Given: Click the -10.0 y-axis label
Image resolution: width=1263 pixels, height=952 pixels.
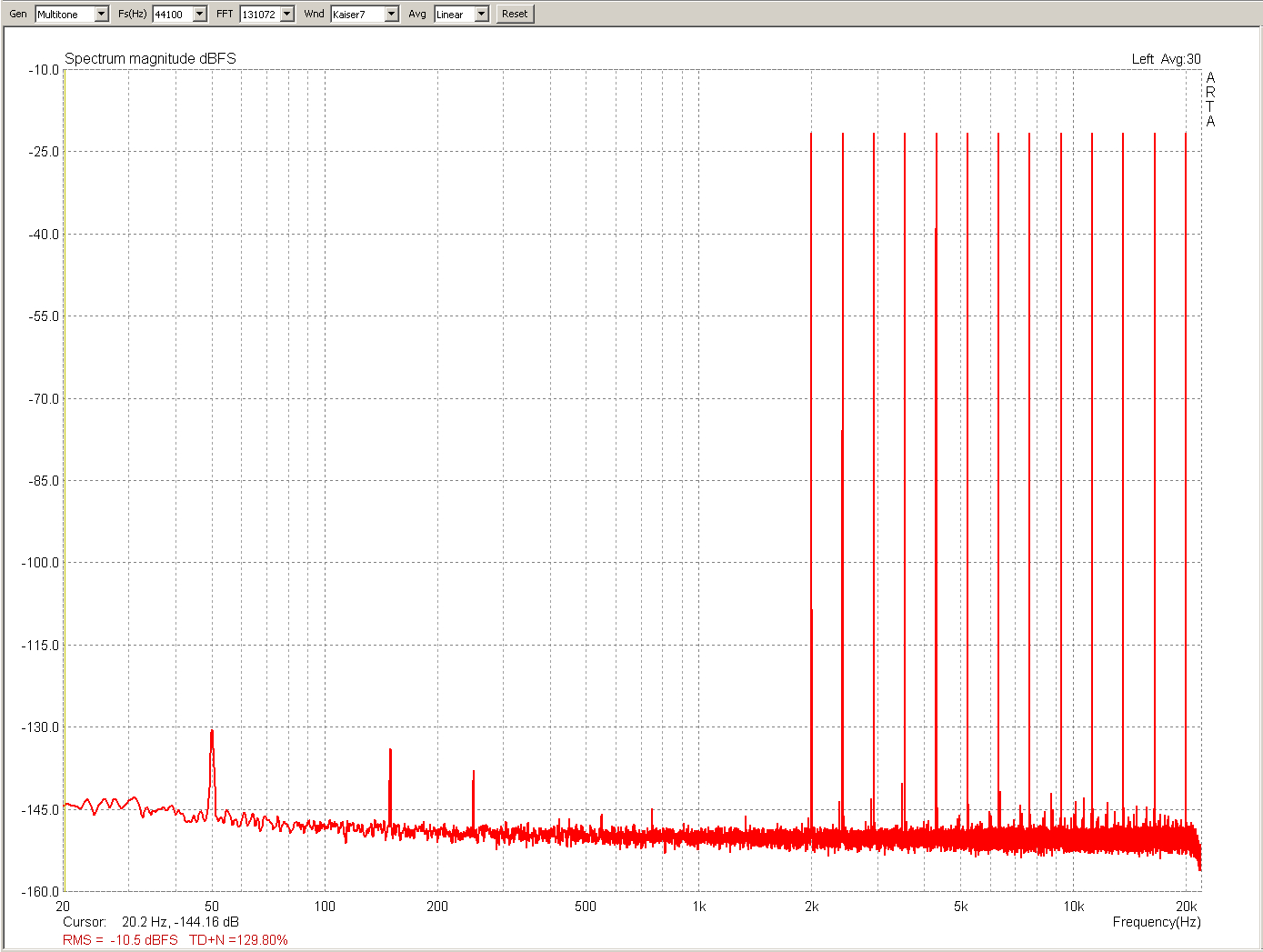Looking at the screenshot, I should (43, 70).
